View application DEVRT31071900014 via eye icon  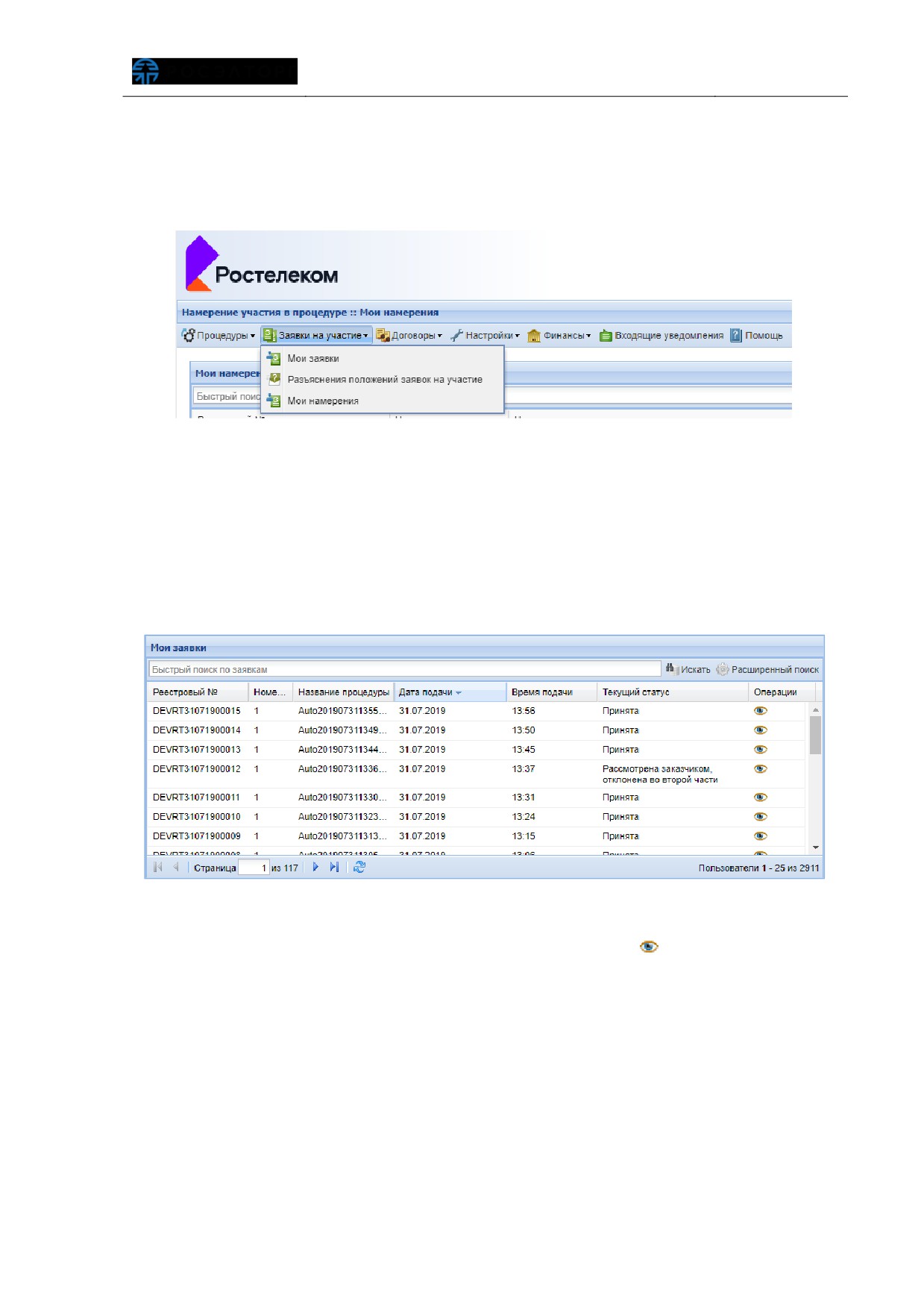click(761, 730)
